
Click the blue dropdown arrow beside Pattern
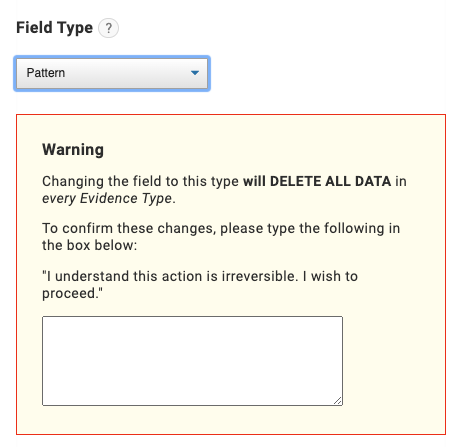pos(195,73)
